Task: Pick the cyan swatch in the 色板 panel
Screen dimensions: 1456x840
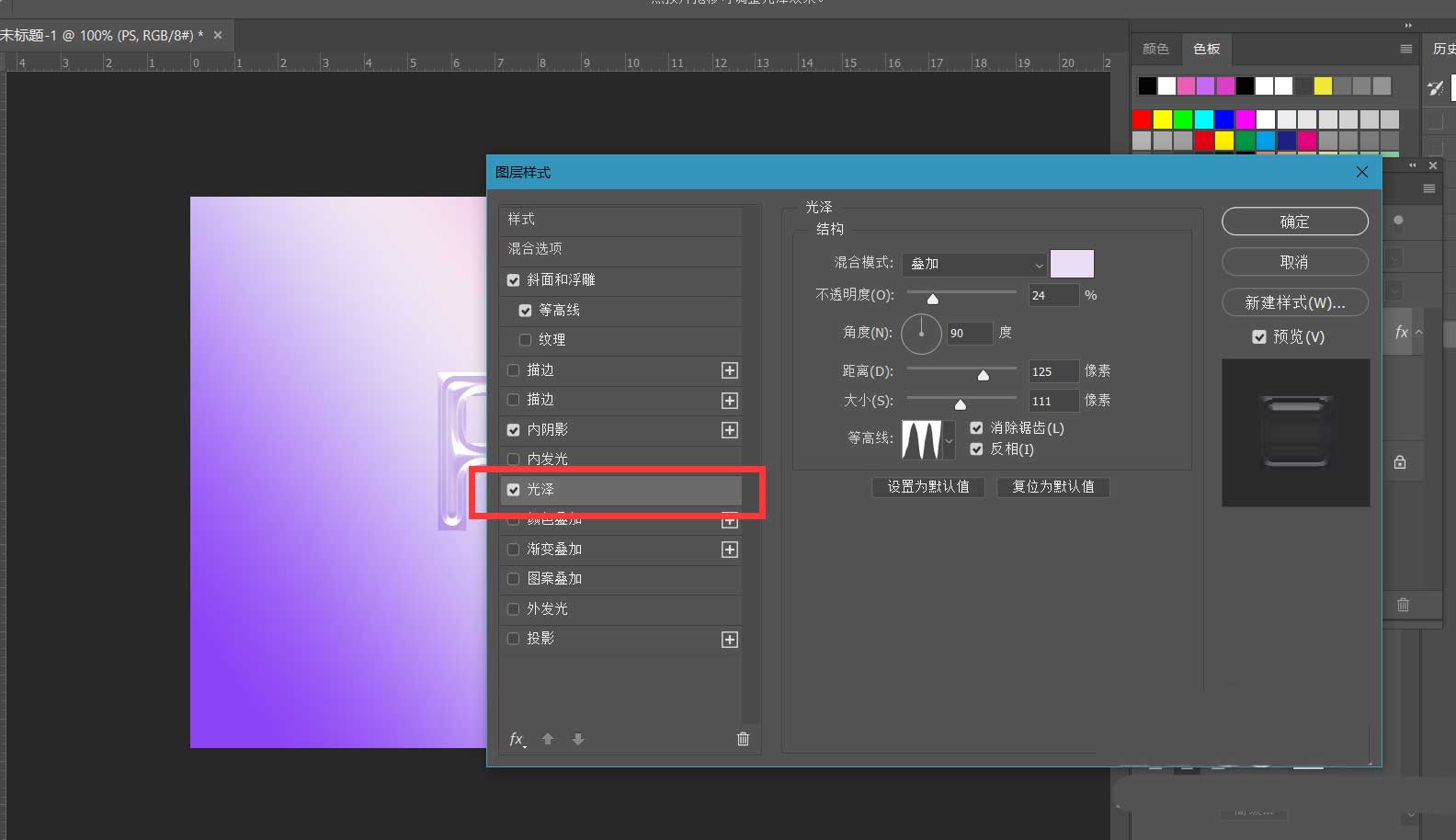Action: (1203, 119)
